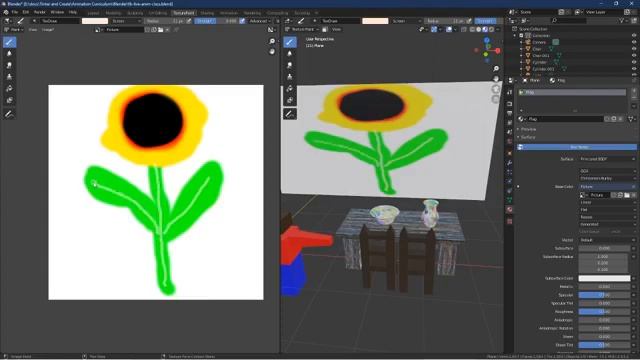Switch to the Layout workspace tab
This screenshot has width=640, height=360.
[x=93, y=13]
